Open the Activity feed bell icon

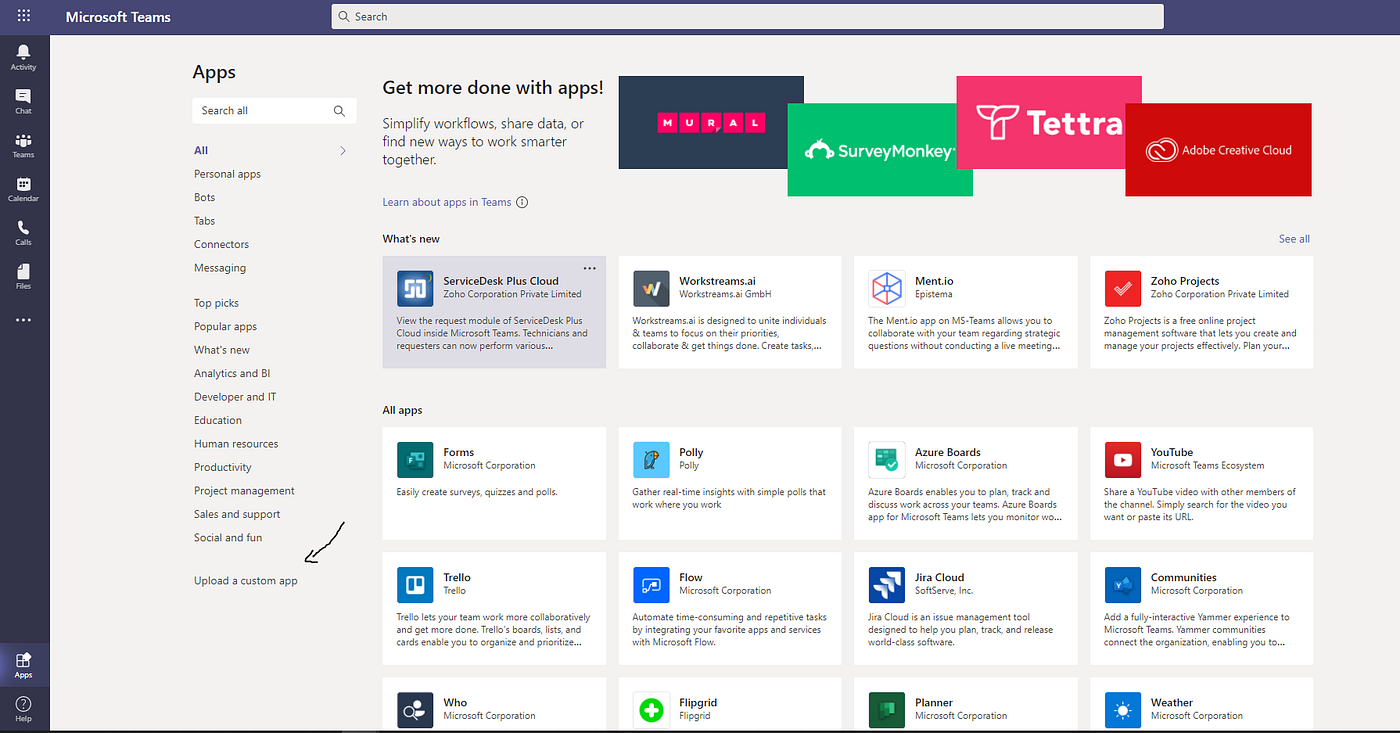[x=22, y=53]
